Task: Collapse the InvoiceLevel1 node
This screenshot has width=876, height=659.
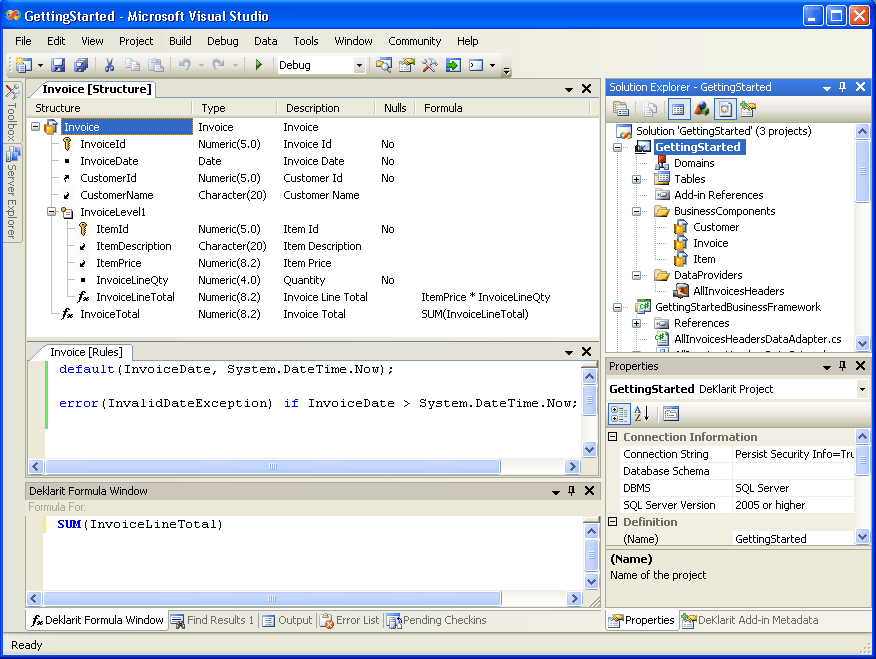Action: coord(51,212)
